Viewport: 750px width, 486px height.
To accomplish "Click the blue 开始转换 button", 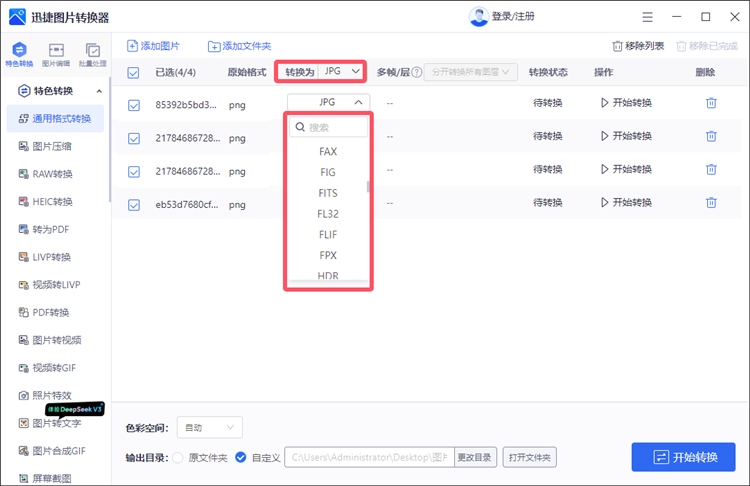I will [684, 457].
